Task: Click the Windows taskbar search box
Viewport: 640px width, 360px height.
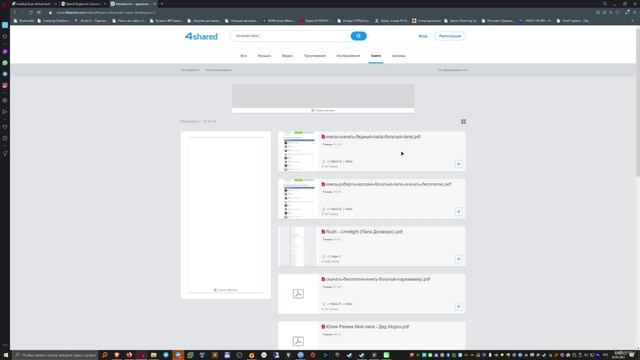Action: 55,355
